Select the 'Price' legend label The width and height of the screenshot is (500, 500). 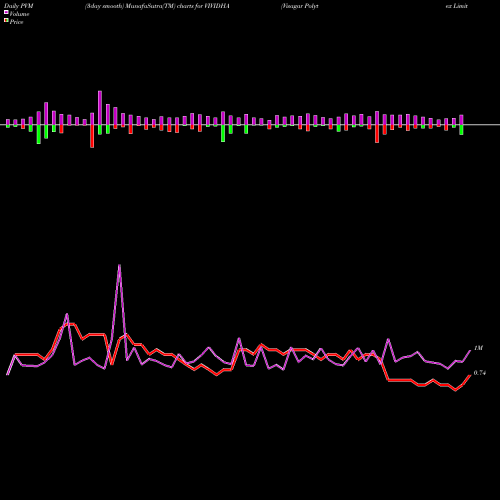tap(16, 22)
